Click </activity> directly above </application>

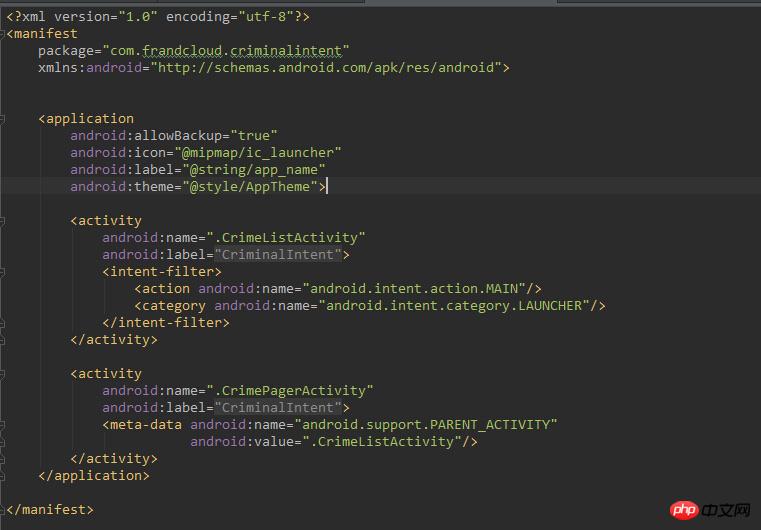[114, 459]
